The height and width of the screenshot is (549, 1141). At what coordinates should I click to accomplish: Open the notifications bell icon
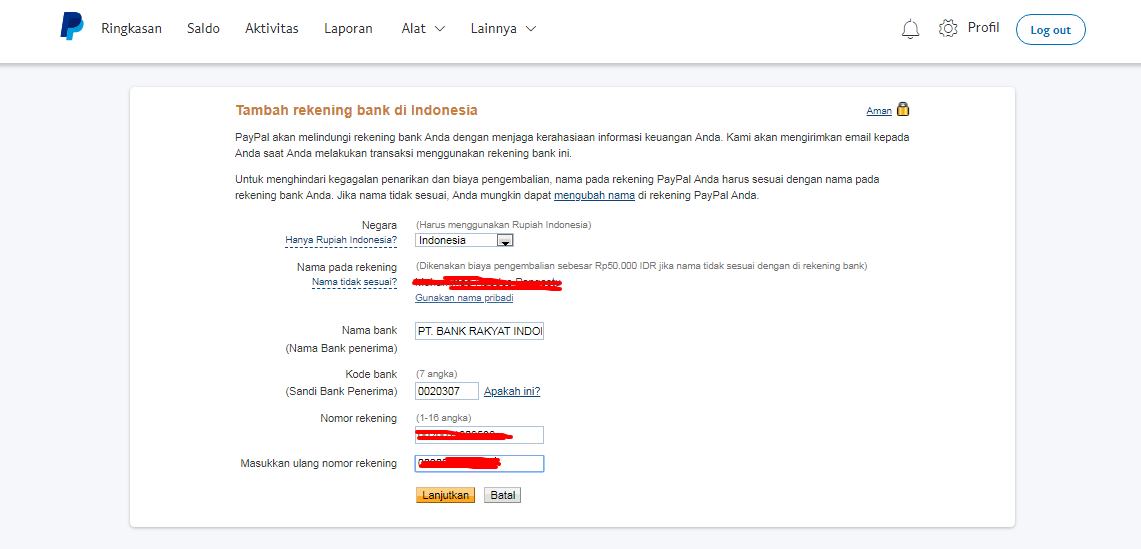(910, 29)
